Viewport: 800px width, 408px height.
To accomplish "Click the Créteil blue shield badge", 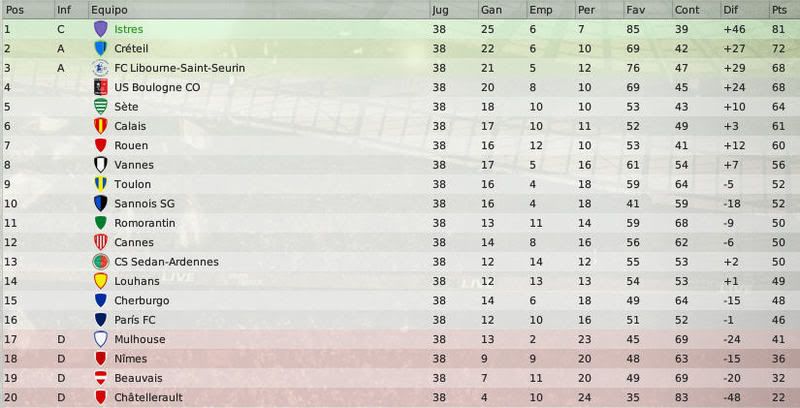I will click(101, 48).
